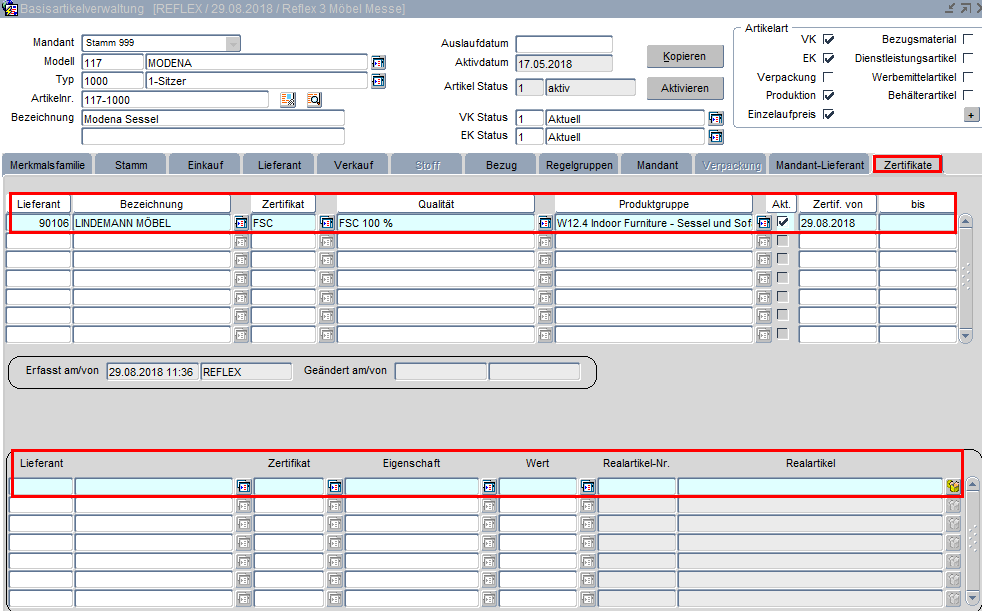The image size is (982, 611).
Task: Switch to the Einkauf tab
Action: pyautogui.click(x=206, y=165)
